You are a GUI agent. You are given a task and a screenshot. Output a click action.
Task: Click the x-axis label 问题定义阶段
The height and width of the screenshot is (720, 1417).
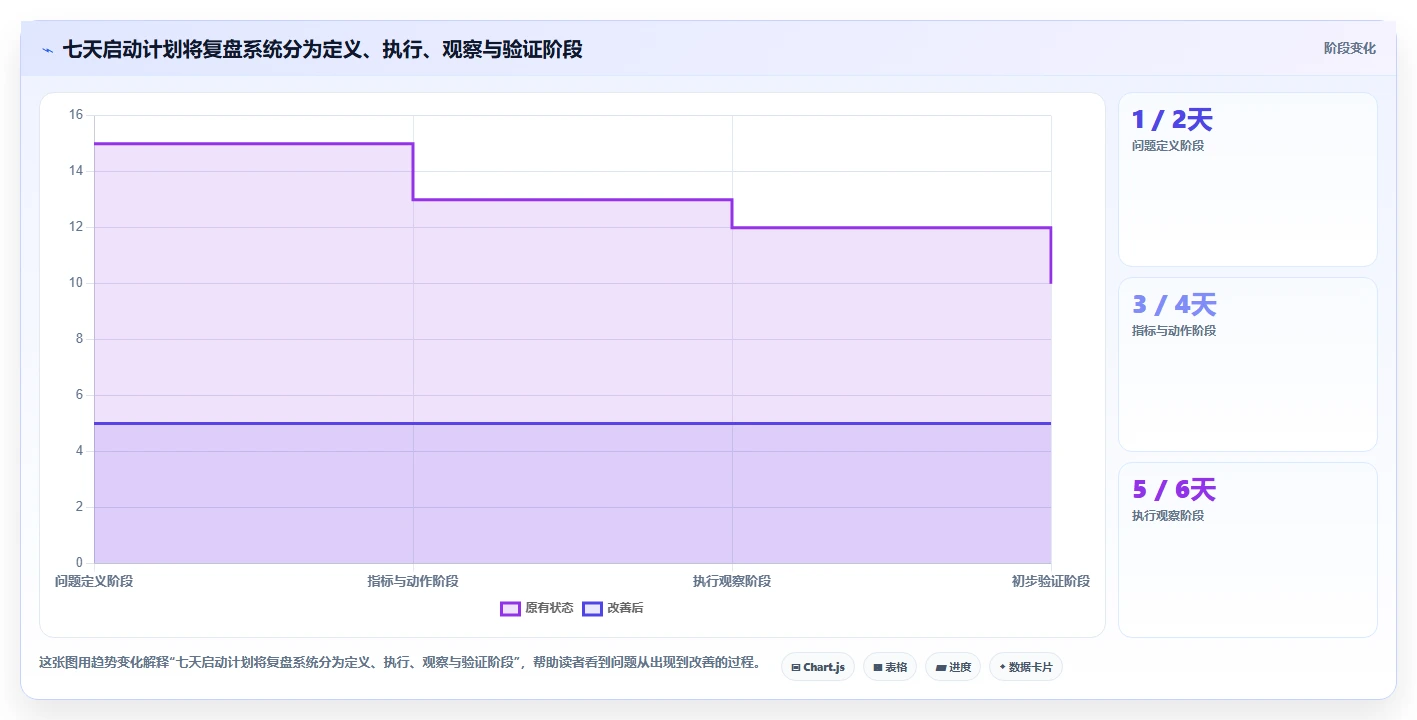[94, 581]
